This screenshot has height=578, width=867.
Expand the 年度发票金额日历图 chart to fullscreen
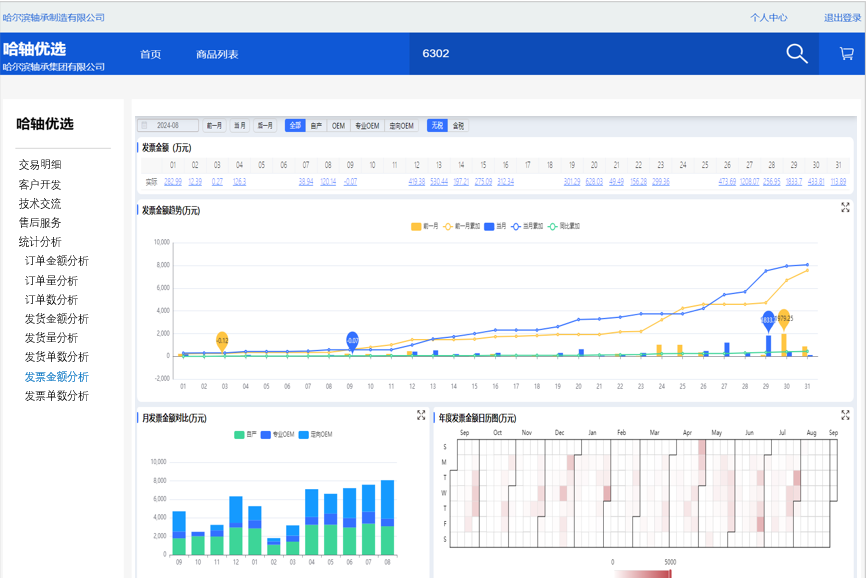tap(845, 415)
